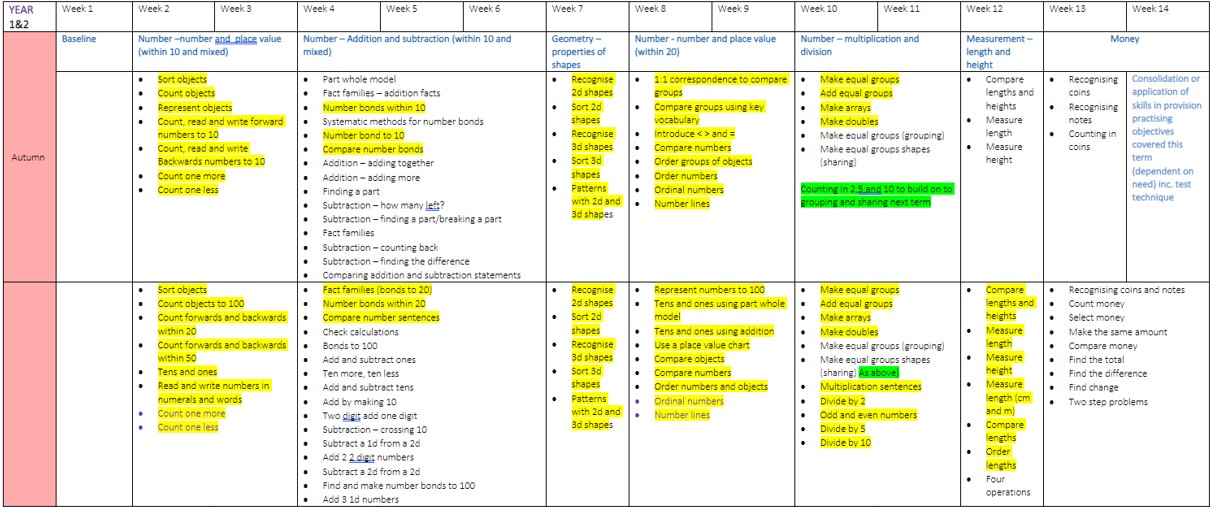Select 'Count forwards and backwards within 50'
The image size is (1210, 507).
coord(222,351)
